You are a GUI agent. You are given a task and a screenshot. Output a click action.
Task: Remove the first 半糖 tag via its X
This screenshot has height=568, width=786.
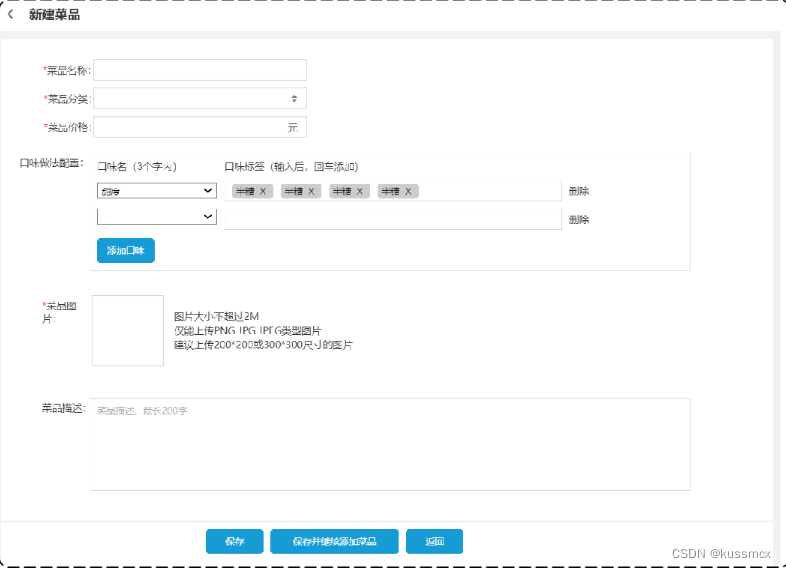pyautogui.click(x=263, y=192)
